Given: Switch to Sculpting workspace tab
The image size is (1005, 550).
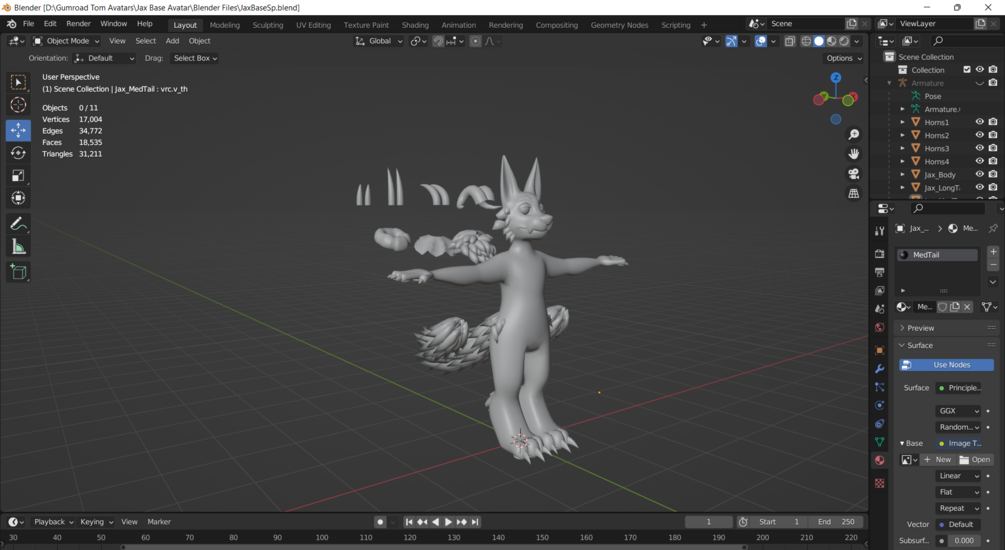Looking at the screenshot, I should (x=267, y=25).
